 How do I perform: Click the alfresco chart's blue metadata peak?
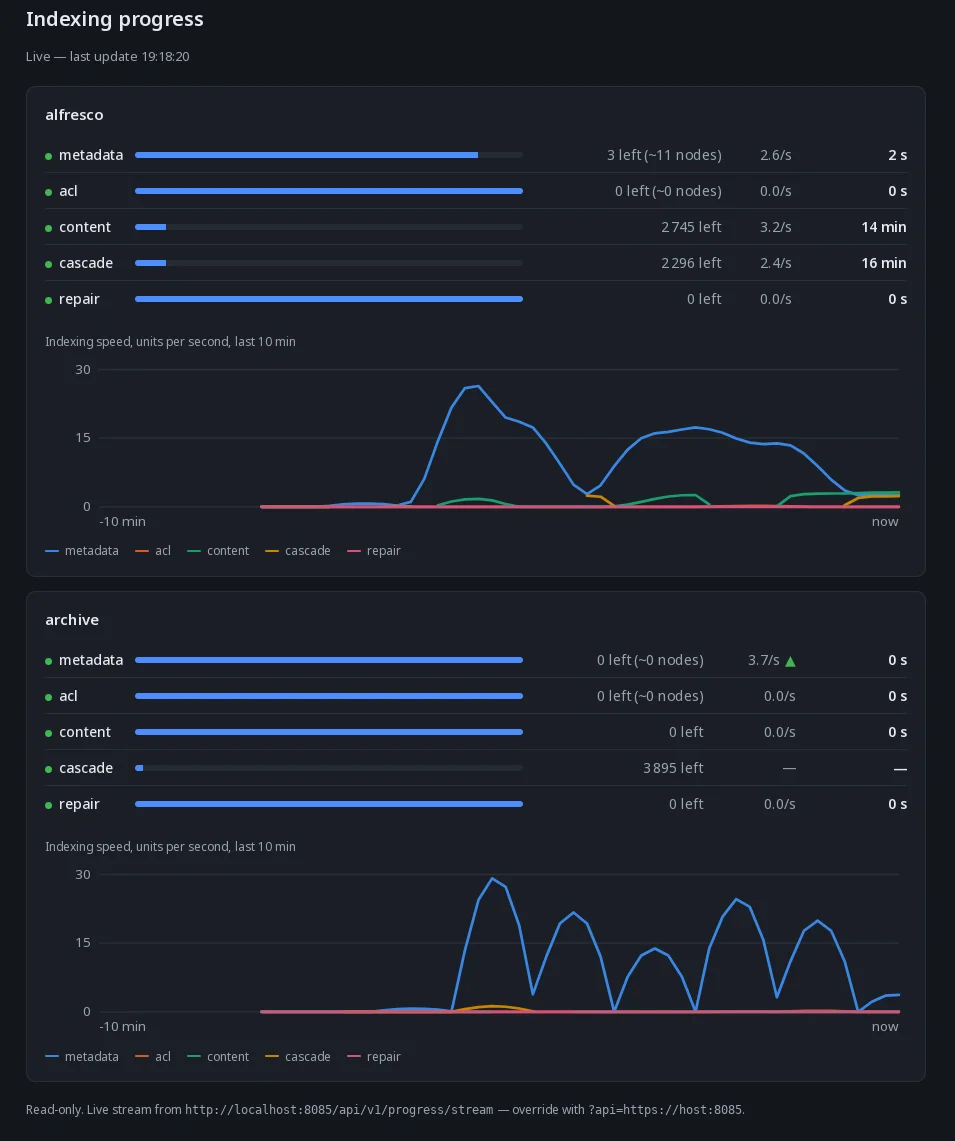click(x=477, y=386)
